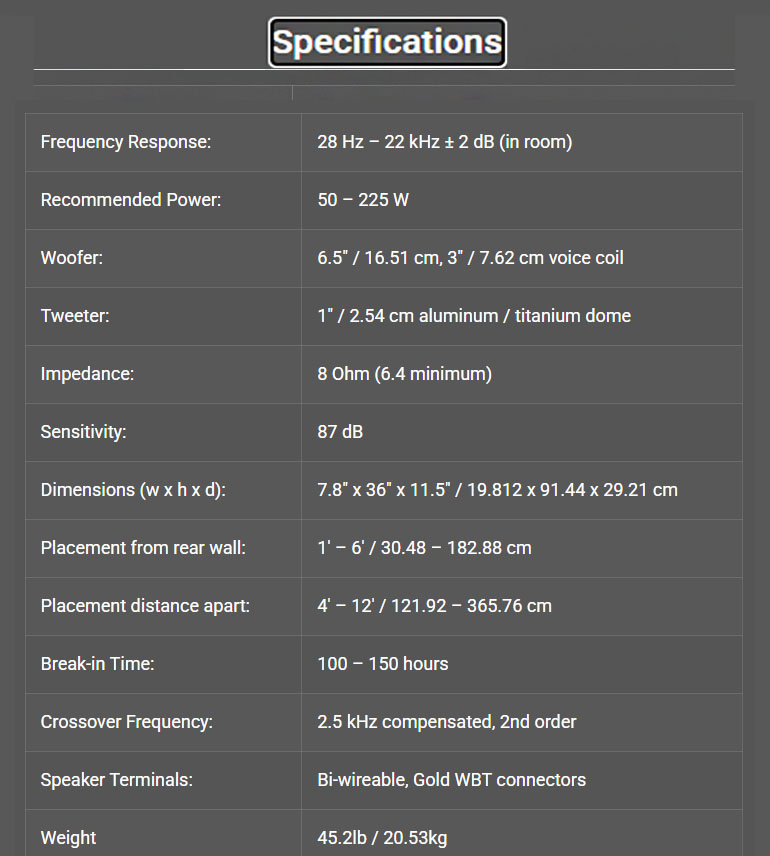Select the Impedance label
Image resolution: width=770 pixels, height=856 pixels.
tap(87, 374)
